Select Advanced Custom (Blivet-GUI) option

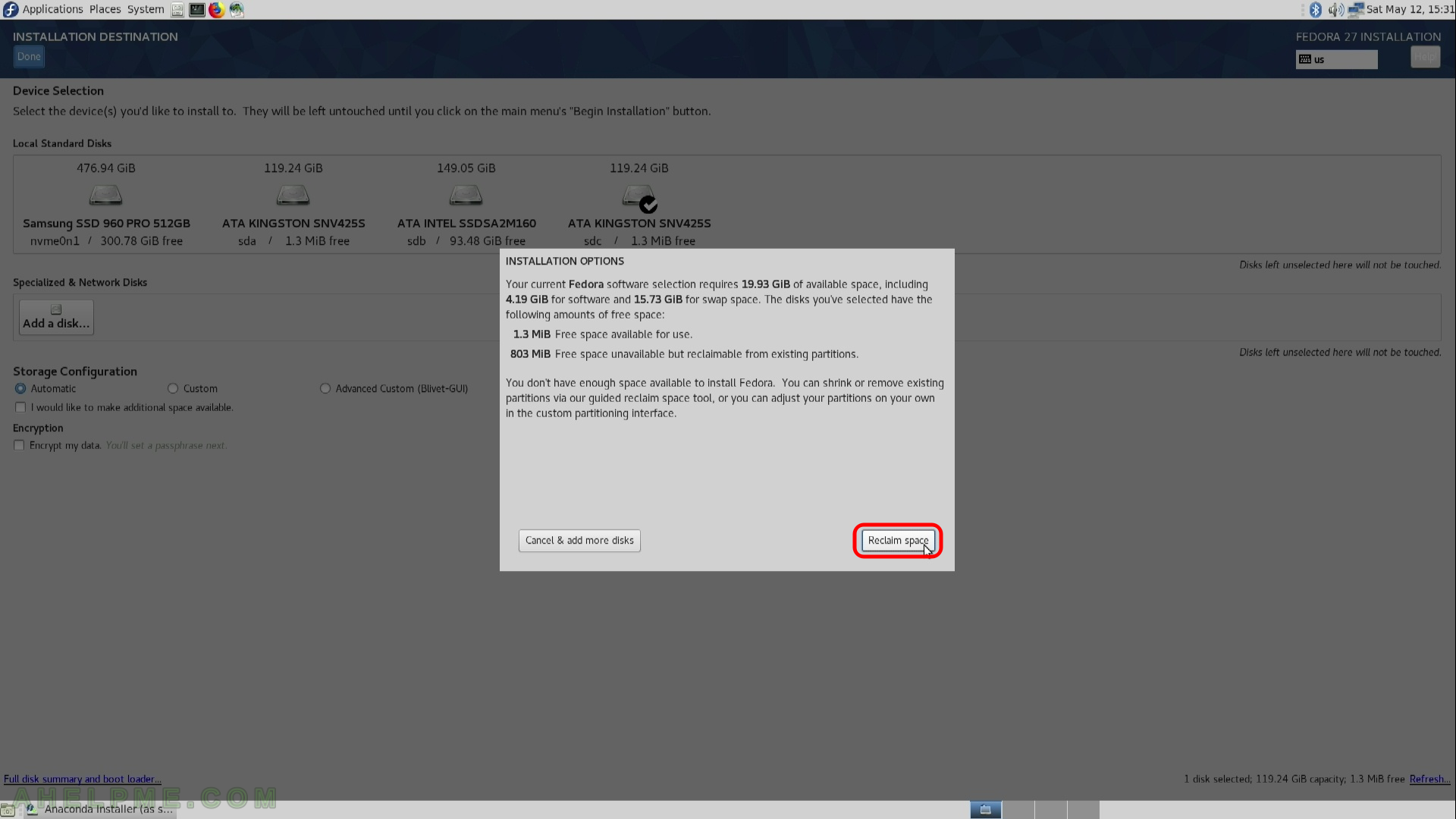point(325,388)
